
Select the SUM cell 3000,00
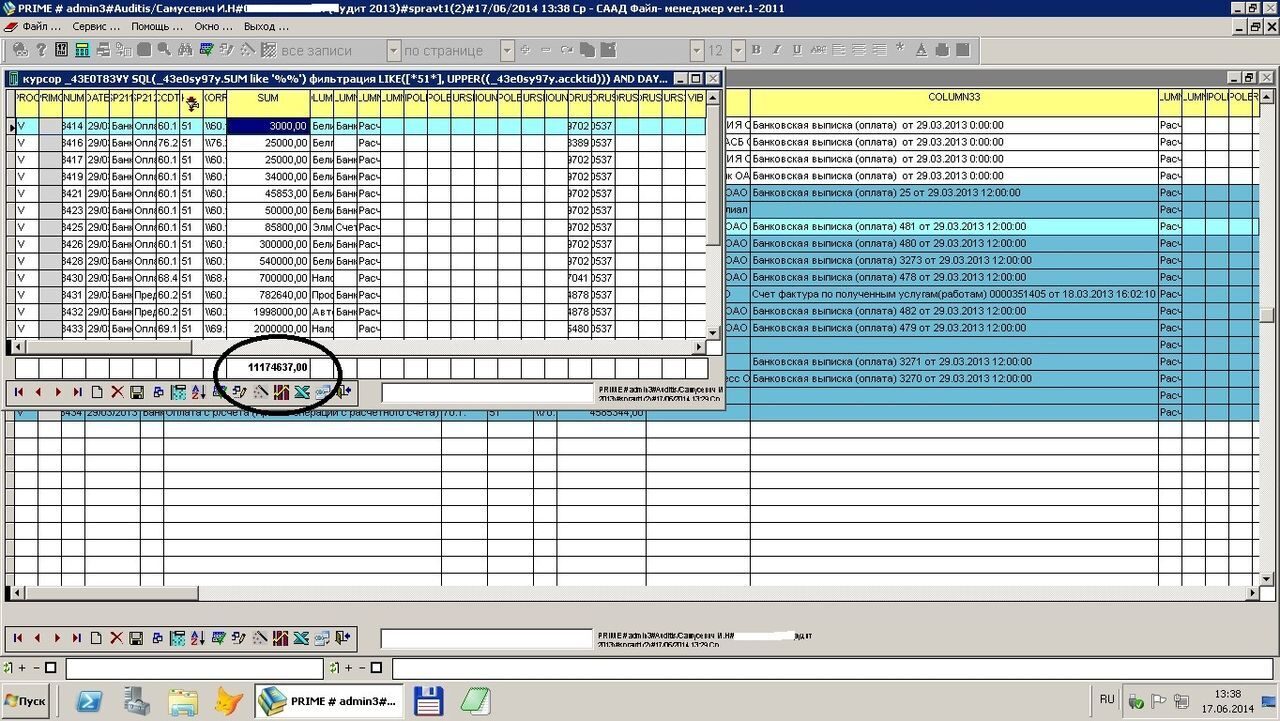[268, 126]
